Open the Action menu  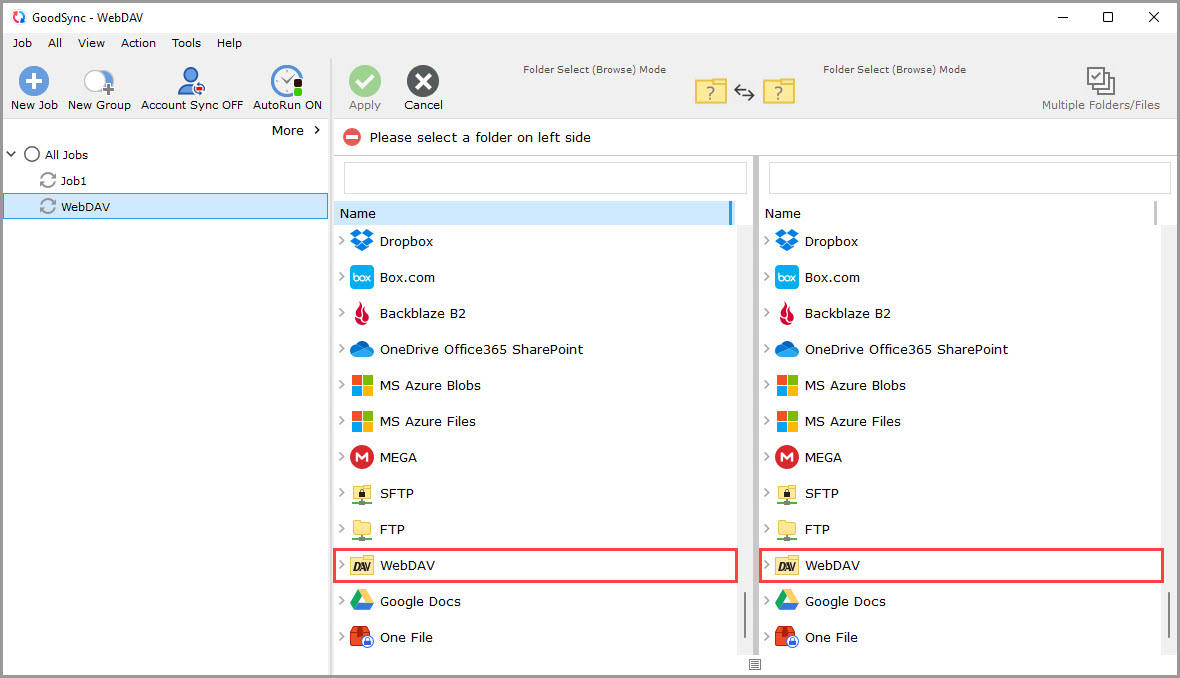point(138,43)
